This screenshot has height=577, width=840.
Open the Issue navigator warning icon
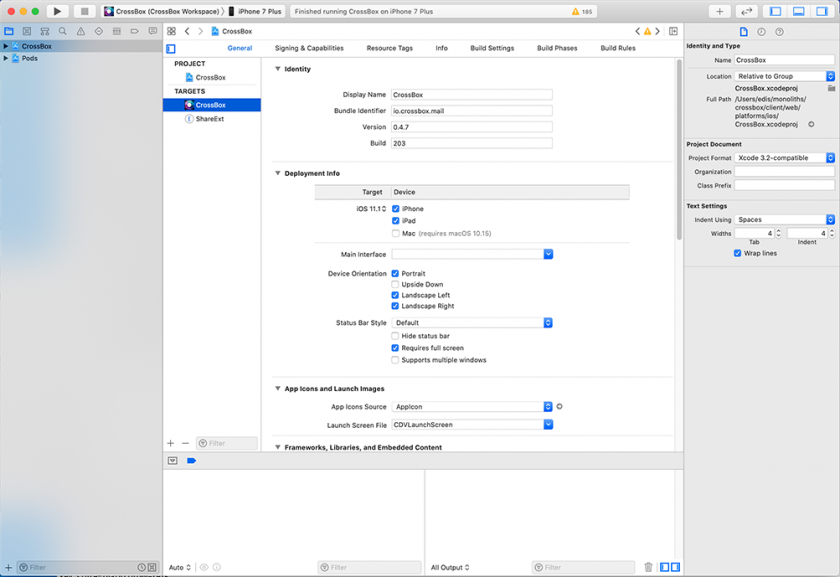81,31
